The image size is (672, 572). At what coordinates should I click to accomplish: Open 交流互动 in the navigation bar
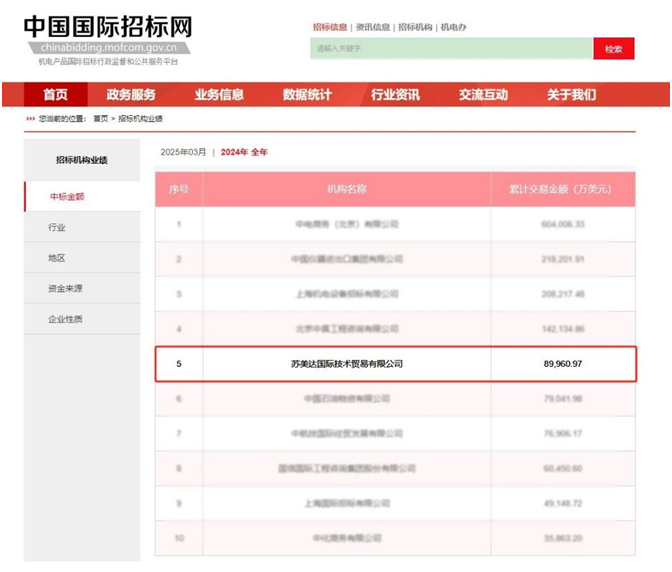click(483, 95)
